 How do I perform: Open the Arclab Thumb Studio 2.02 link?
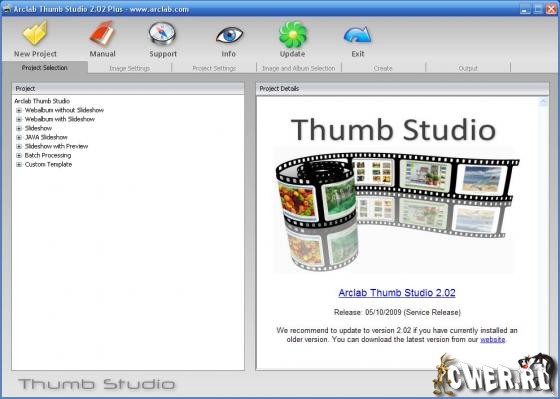pyautogui.click(x=397, y=293)
